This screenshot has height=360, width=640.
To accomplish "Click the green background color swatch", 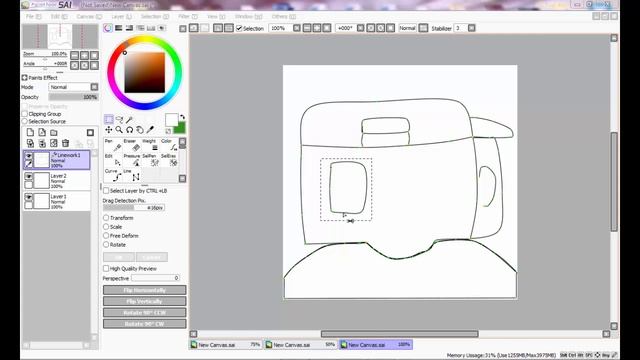I will [180, 129].
